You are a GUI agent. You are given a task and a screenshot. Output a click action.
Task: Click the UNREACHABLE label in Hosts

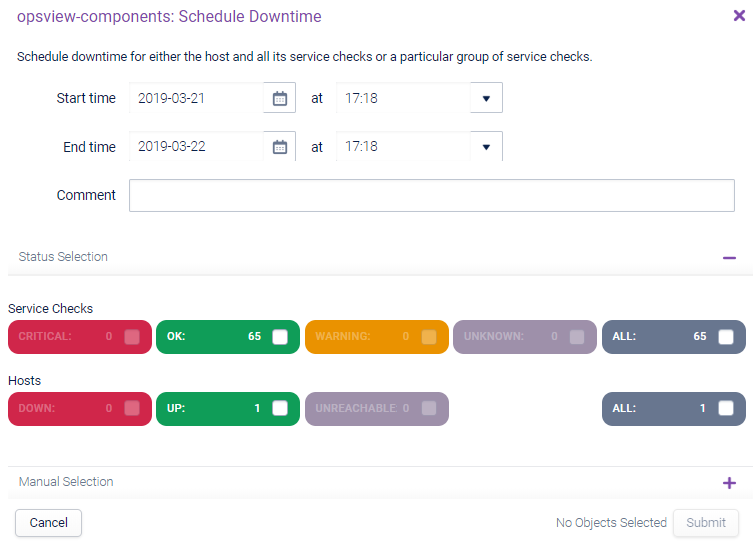pos(356,408)
